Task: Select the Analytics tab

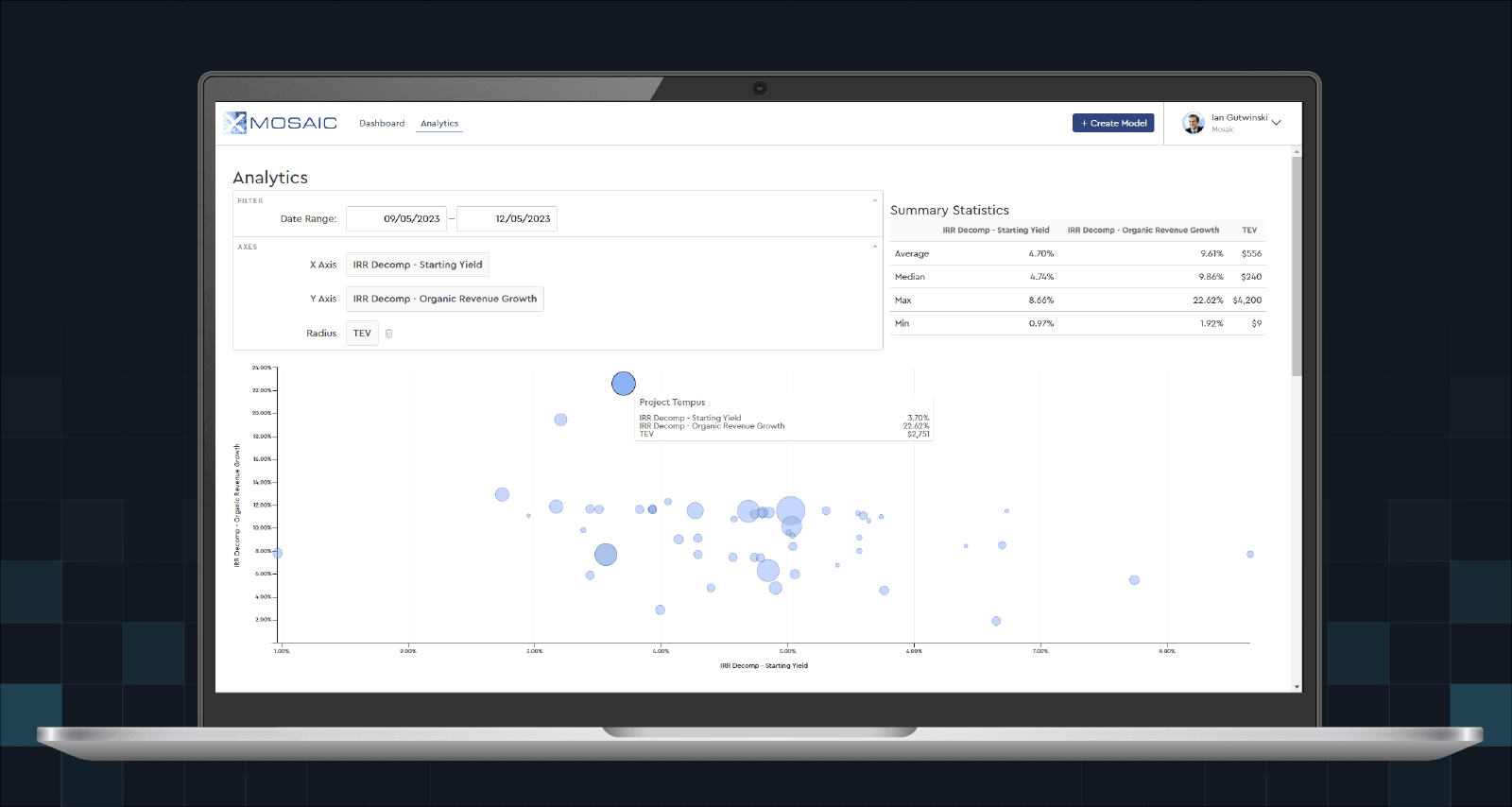Action: [439, 124]
